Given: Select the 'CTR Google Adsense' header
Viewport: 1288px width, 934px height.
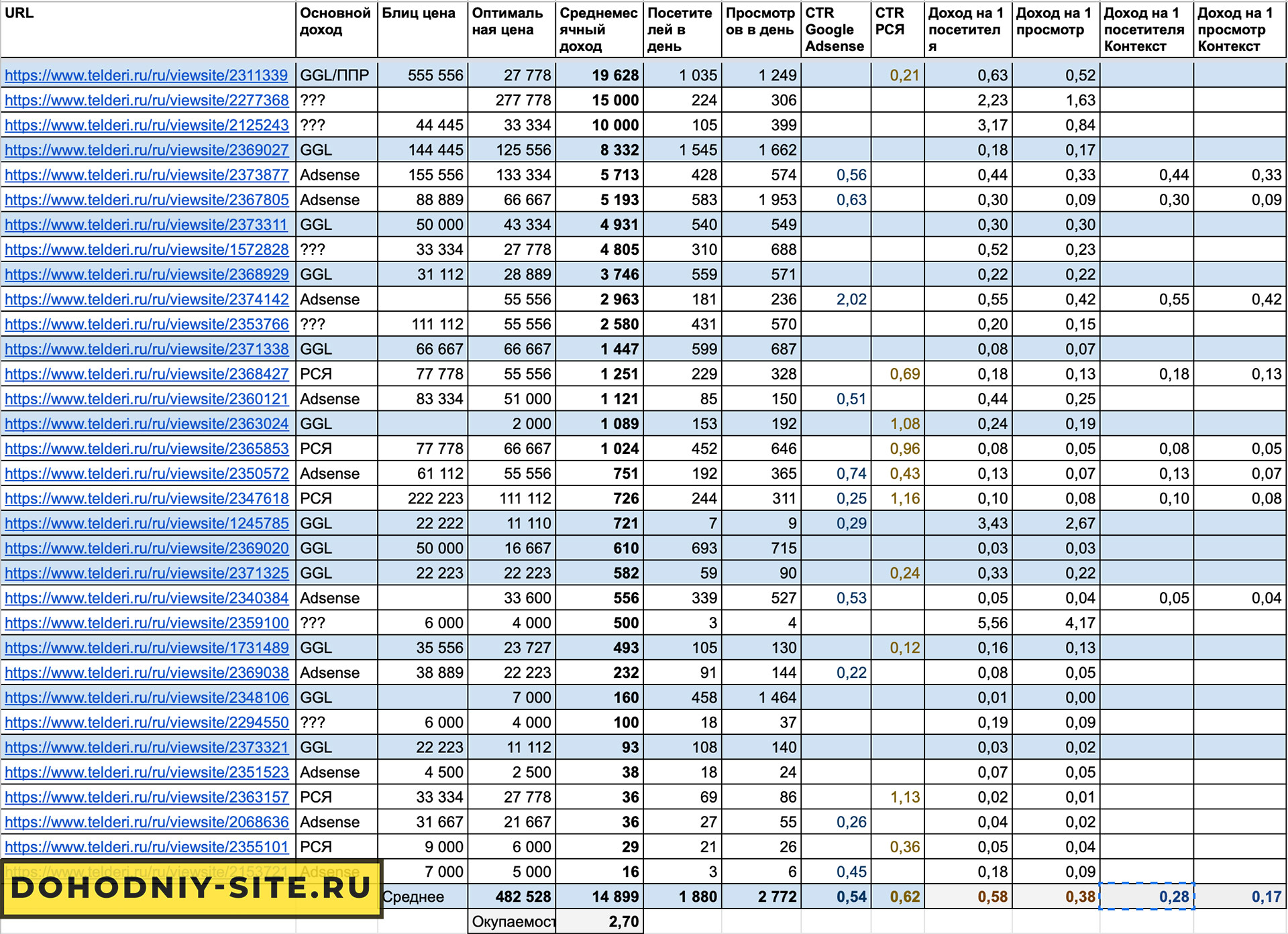Looking at the screenshot, I should 836,30.
